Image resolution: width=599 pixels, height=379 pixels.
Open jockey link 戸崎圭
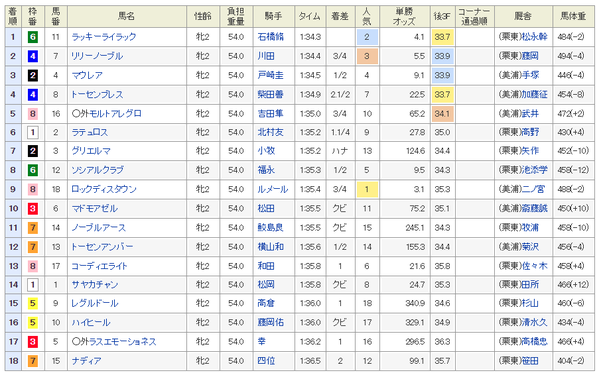coord(270,75)
